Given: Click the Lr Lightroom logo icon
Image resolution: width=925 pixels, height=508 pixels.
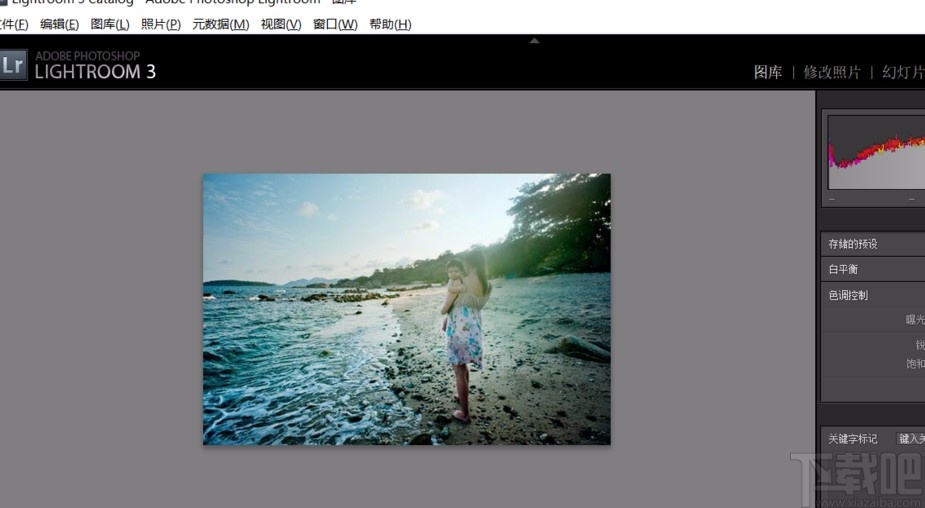Looking at the screenshot, I should point(12,64).
